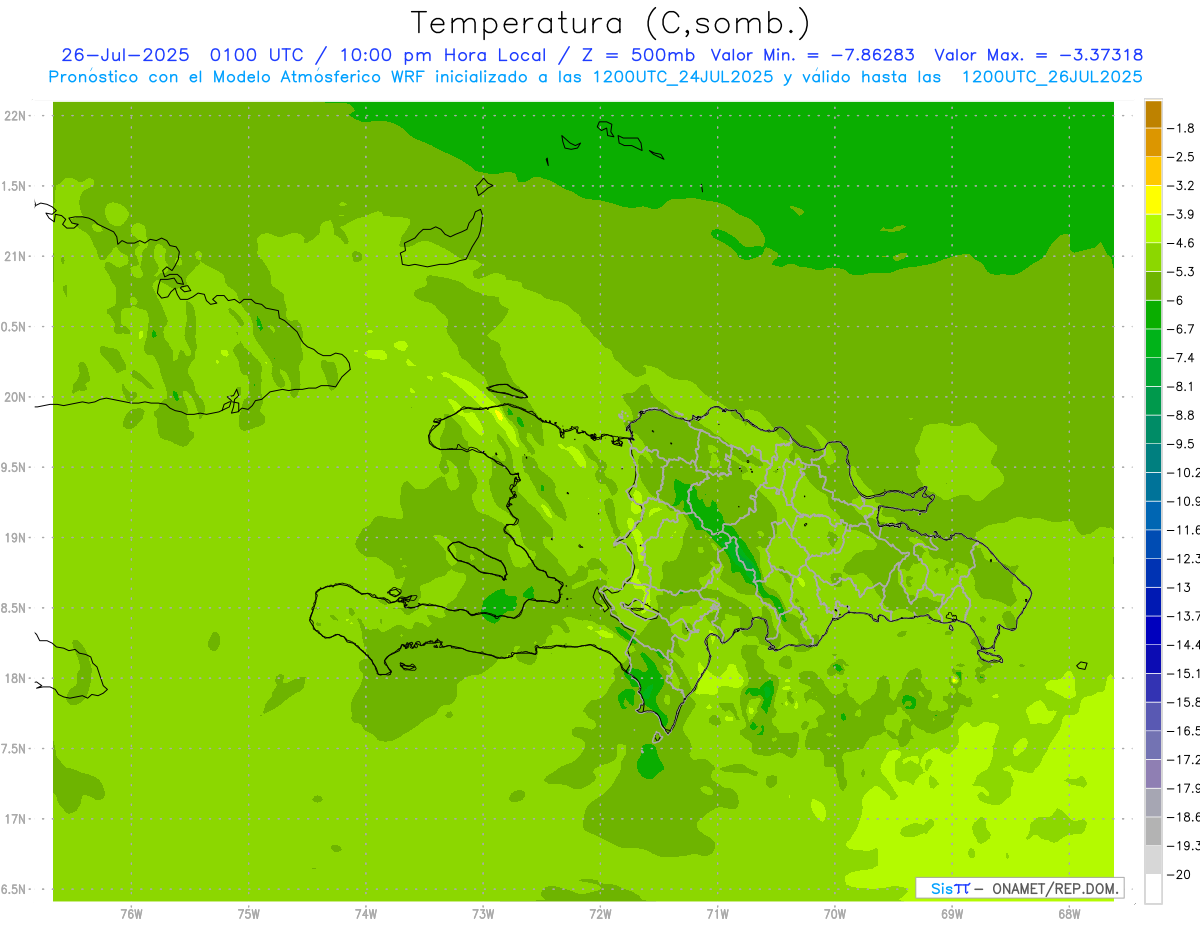
Task: Click the 'SisTT - ONAMET/REP.DOM.' credit label
Action: click(x=1020, y=888)
